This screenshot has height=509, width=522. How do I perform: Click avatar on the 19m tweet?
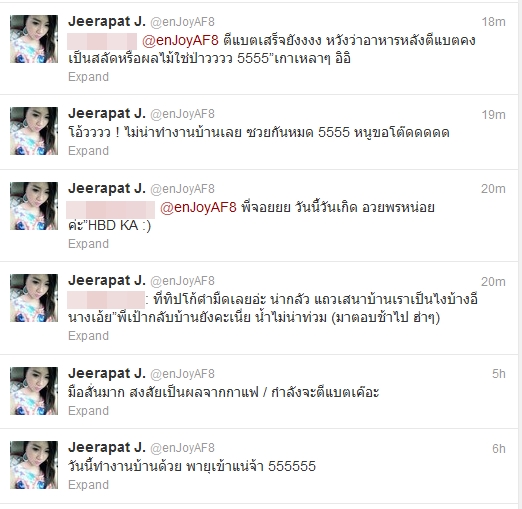point(34,131)
